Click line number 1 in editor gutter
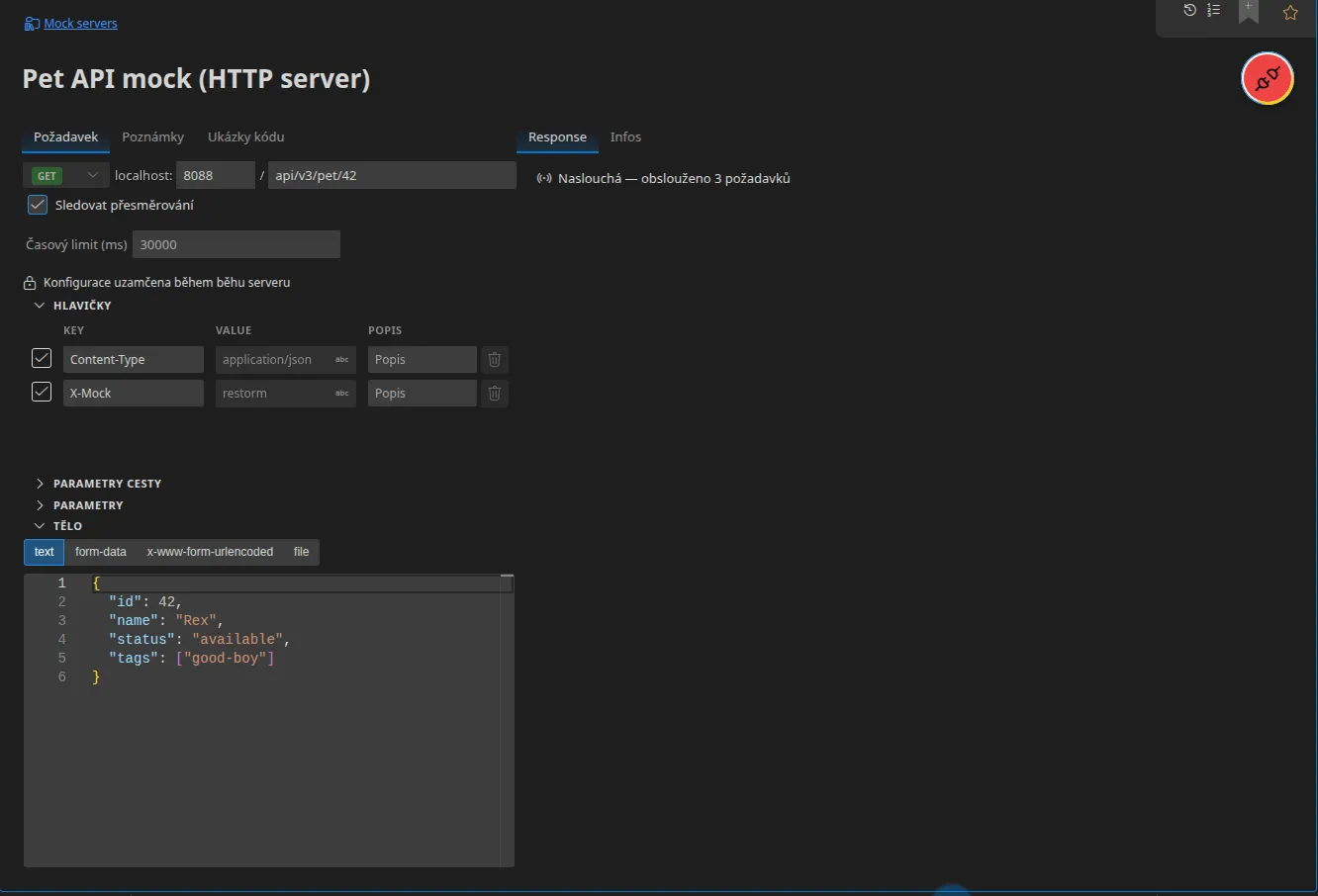This screenshot has width=1318, height=896. [x=61, y=583]
